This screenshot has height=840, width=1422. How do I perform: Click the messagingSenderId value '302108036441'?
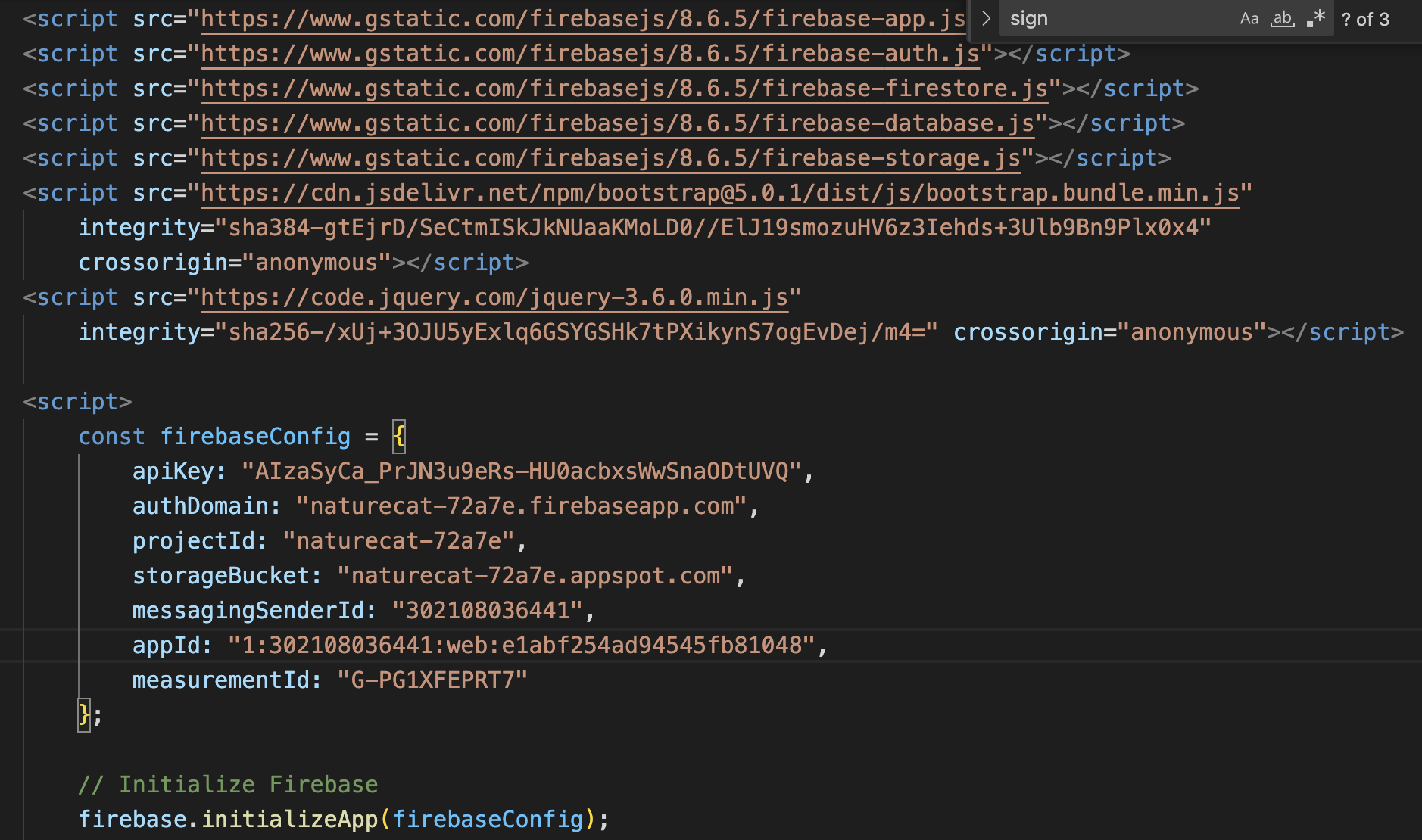point(488,611)
